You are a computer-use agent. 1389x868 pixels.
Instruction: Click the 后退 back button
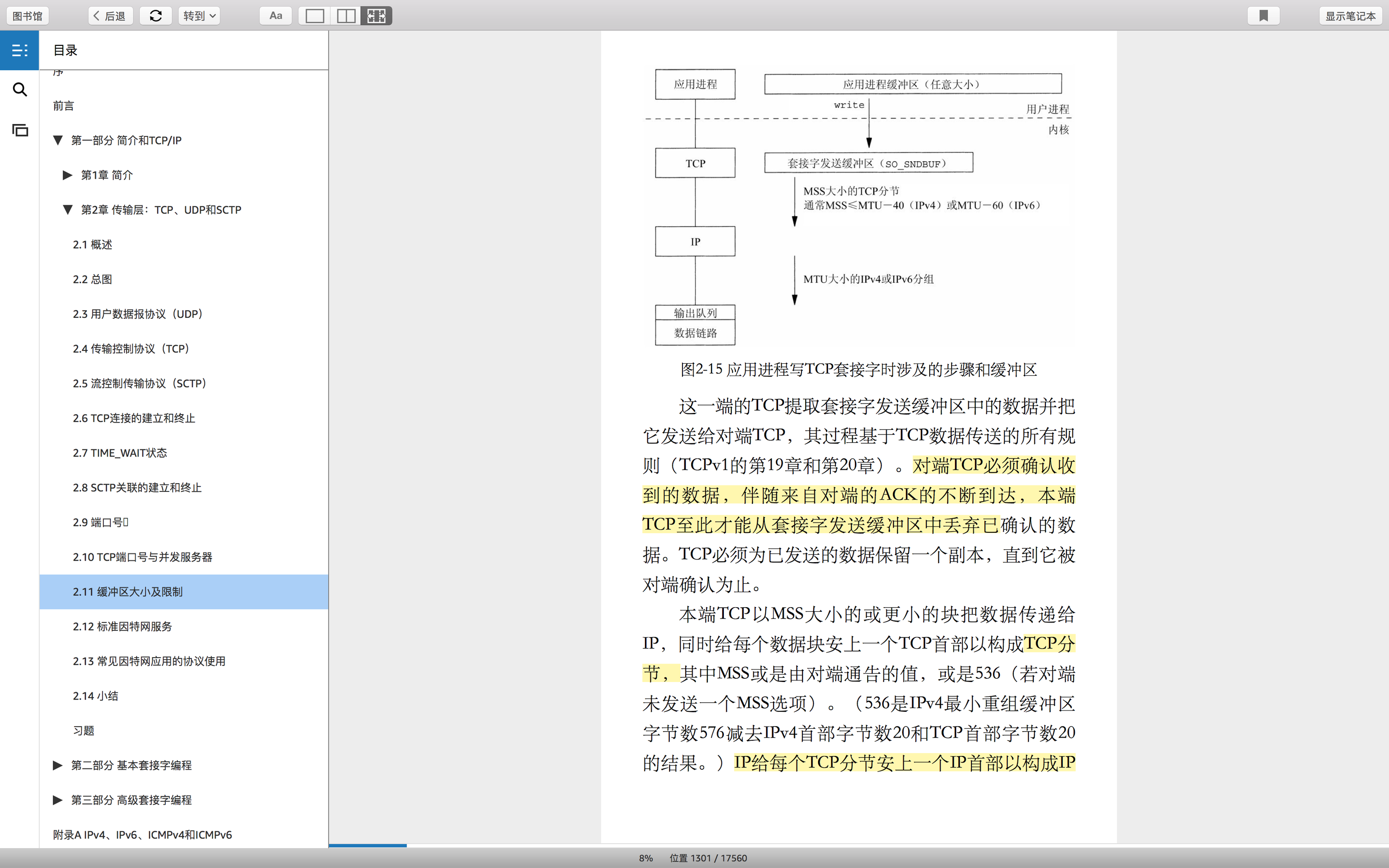[110, 16]
